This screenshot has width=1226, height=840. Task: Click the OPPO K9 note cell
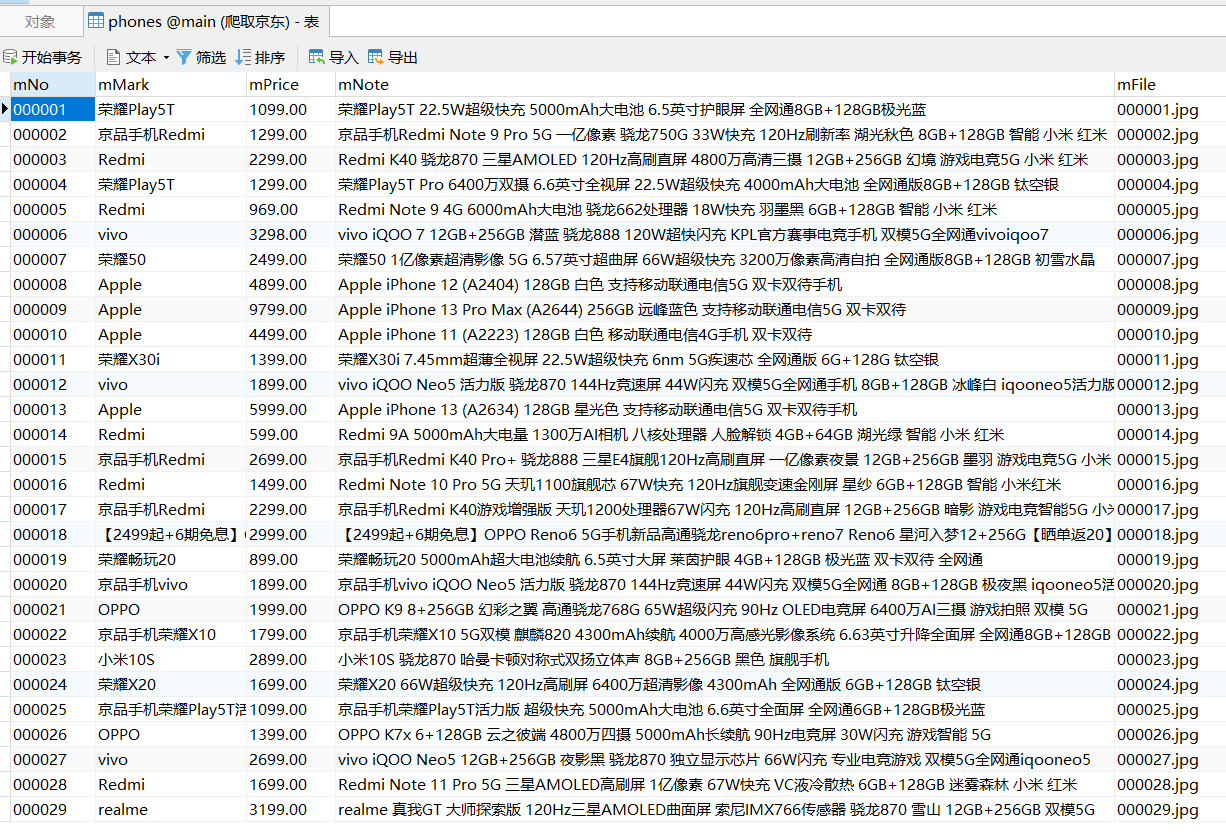point(725,609)
